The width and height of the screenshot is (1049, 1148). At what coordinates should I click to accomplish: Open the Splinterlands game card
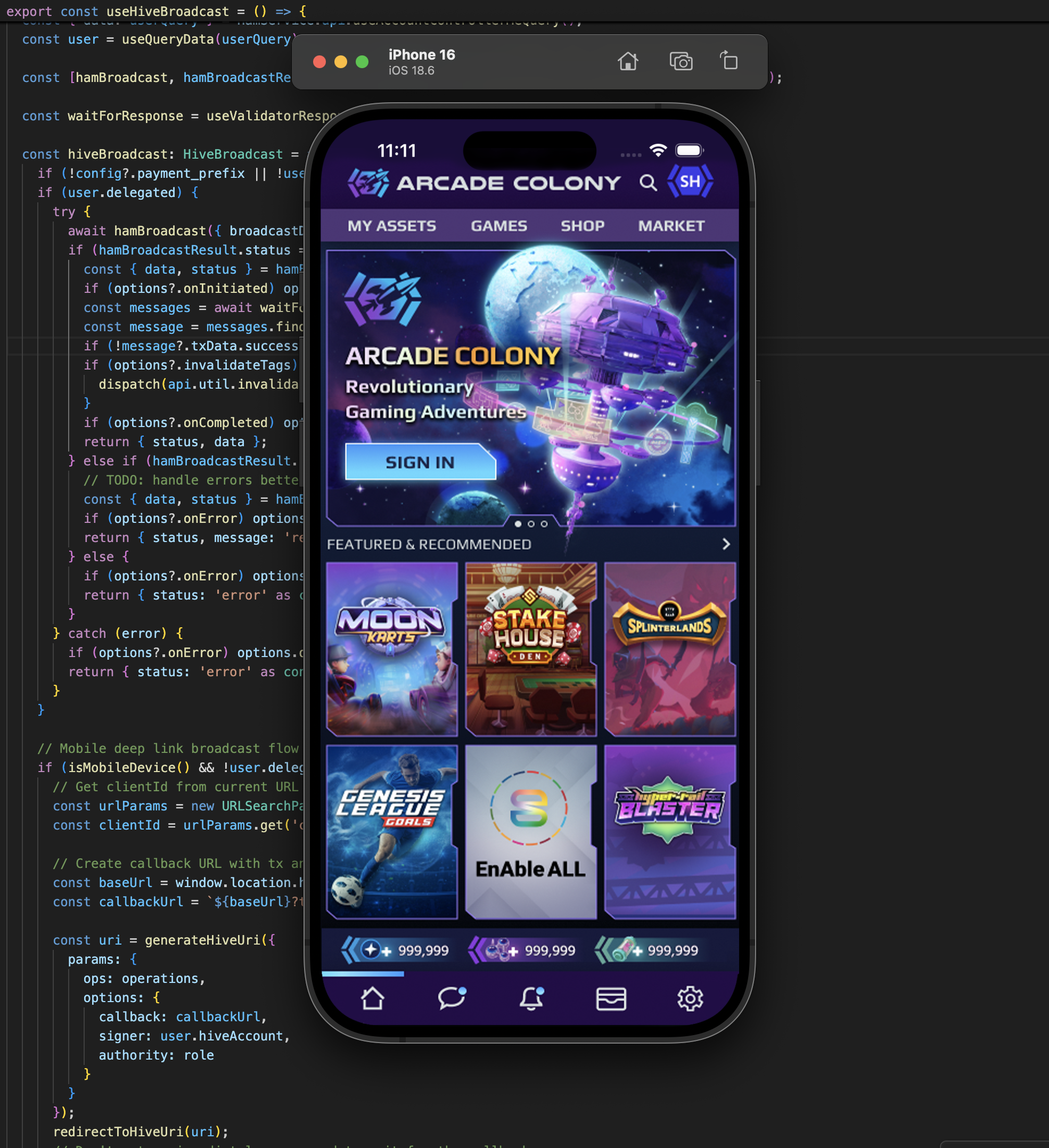670,649
